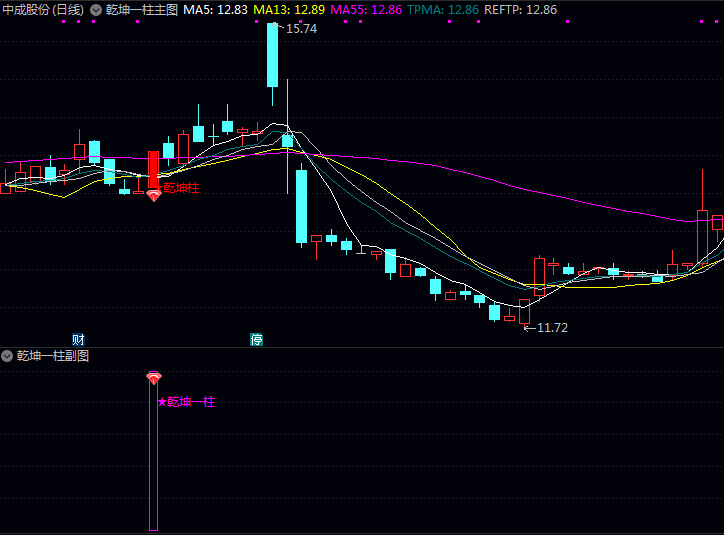Click the red 乾坤柱 signal label

click(x=181, y=187)
